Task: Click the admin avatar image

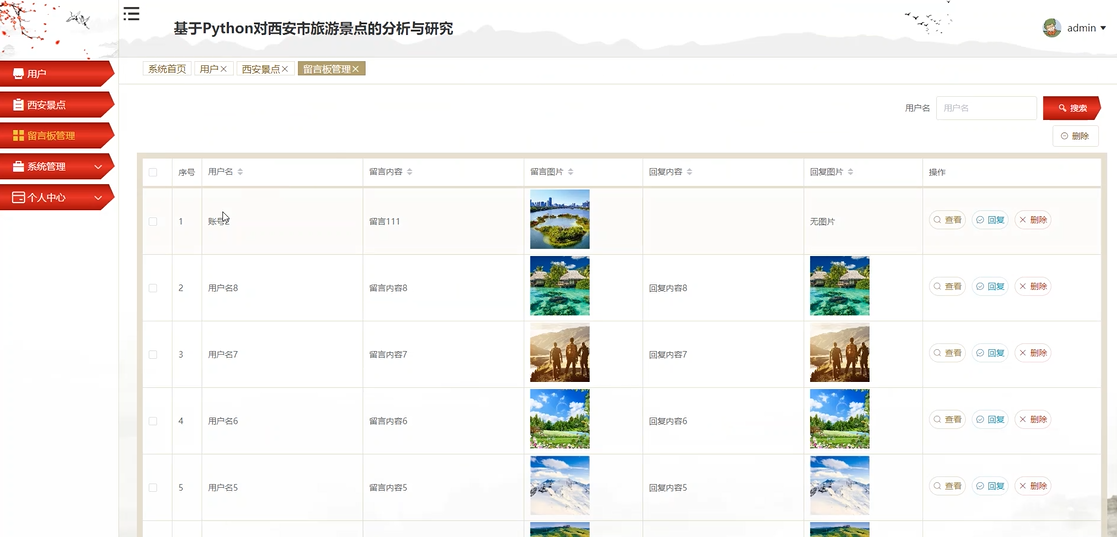Action: (x=1051, y=28)
